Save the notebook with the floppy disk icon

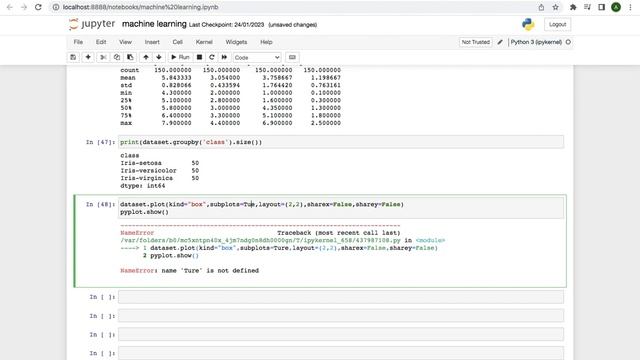[x=73, y=58]
